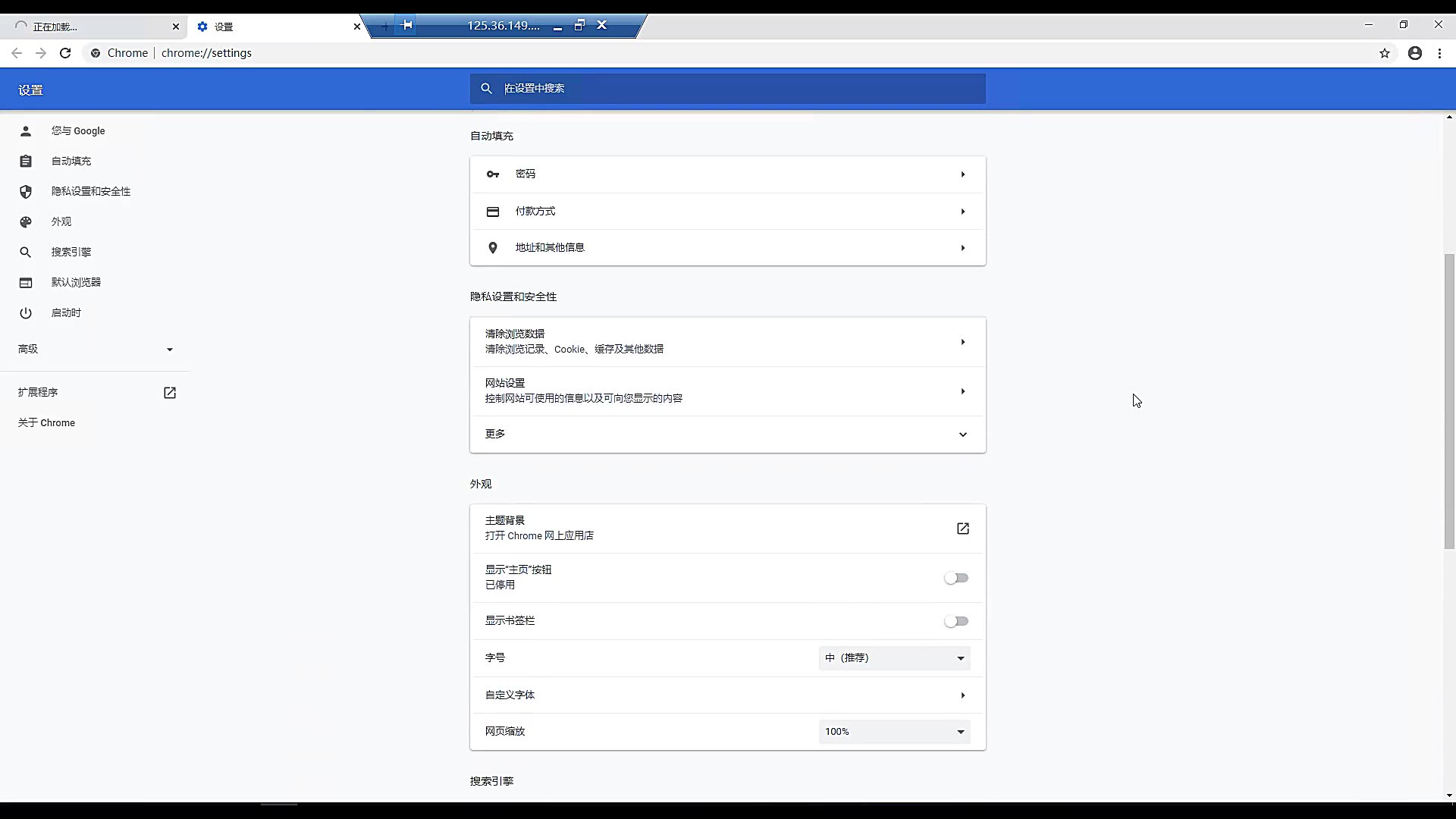The height and width of the screenshot is (819, 1456).
Task: Click the location pin icon for 地址和其他信息
Action: 492,247
